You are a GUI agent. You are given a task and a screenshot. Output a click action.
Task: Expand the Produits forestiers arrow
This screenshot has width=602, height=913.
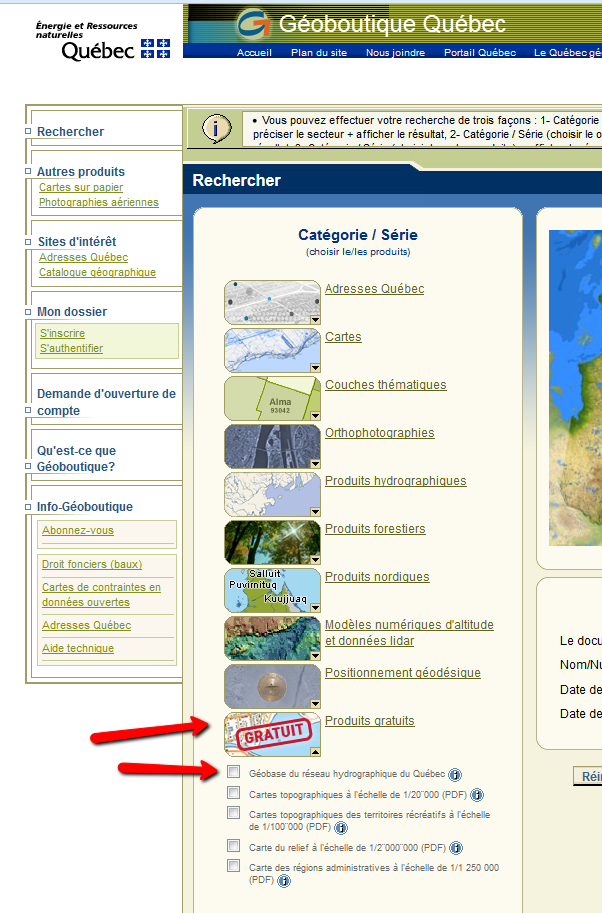coord(315,560)
